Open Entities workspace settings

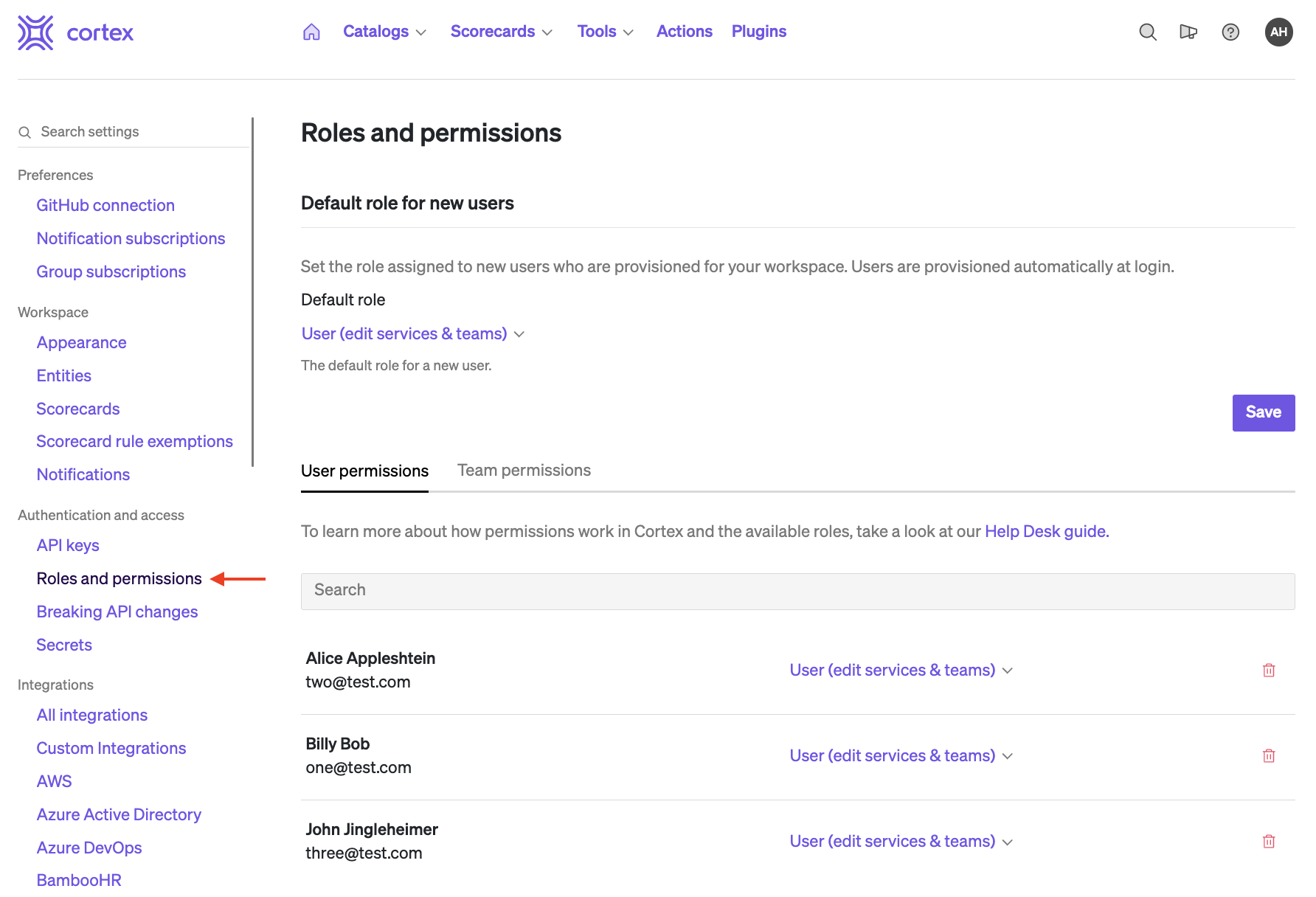(63, 375)
